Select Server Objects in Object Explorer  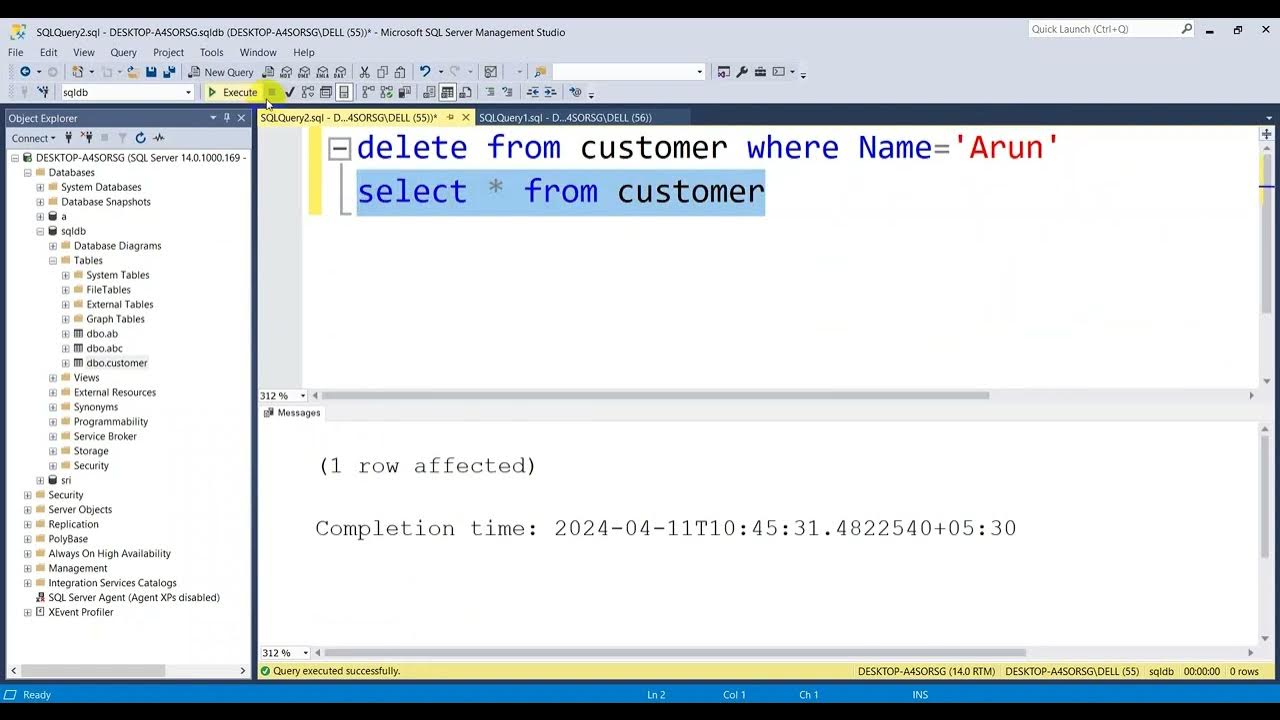(x=80, y=509)
